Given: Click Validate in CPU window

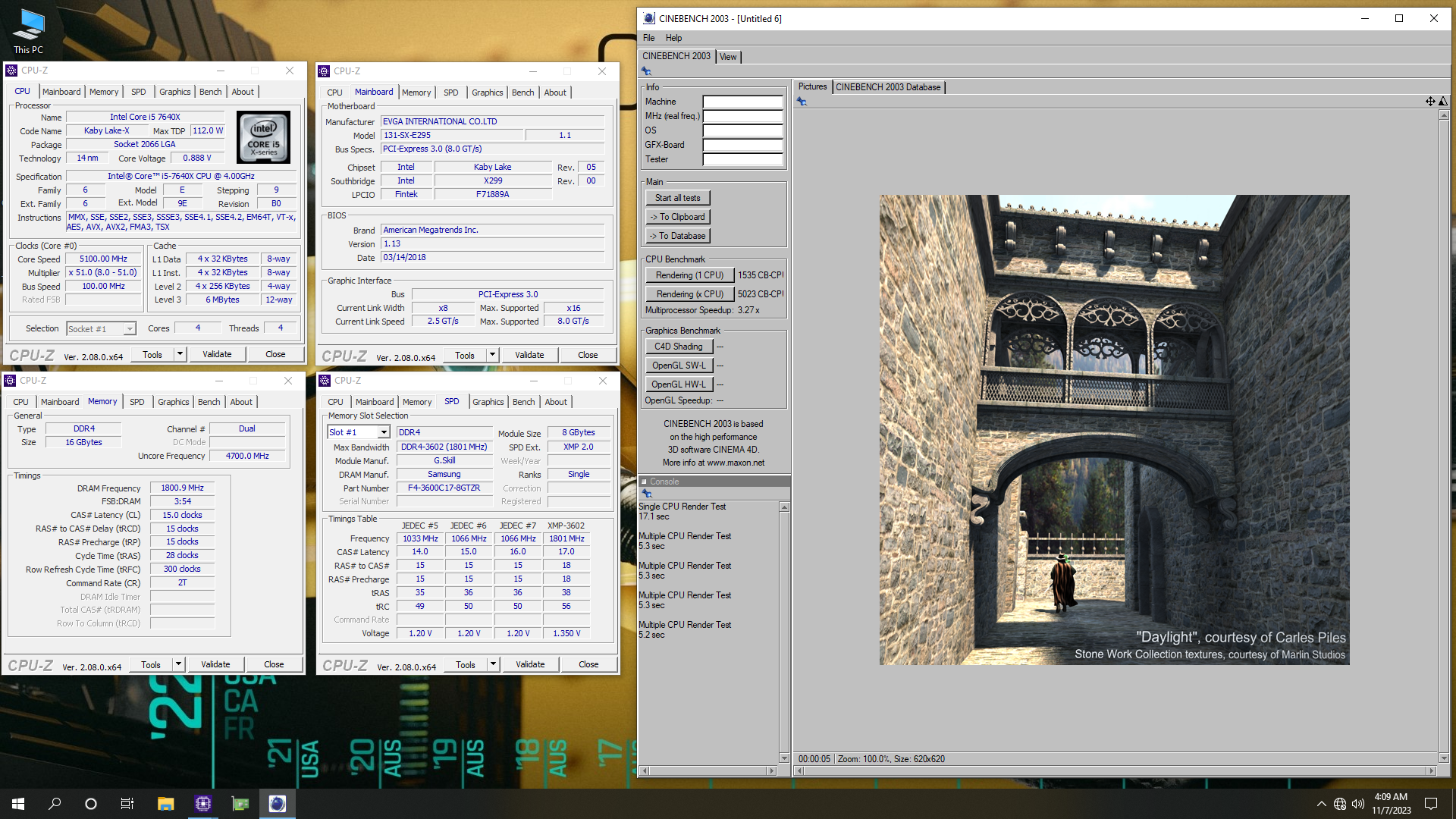Looking at the screenshot, I should point(217,354).
